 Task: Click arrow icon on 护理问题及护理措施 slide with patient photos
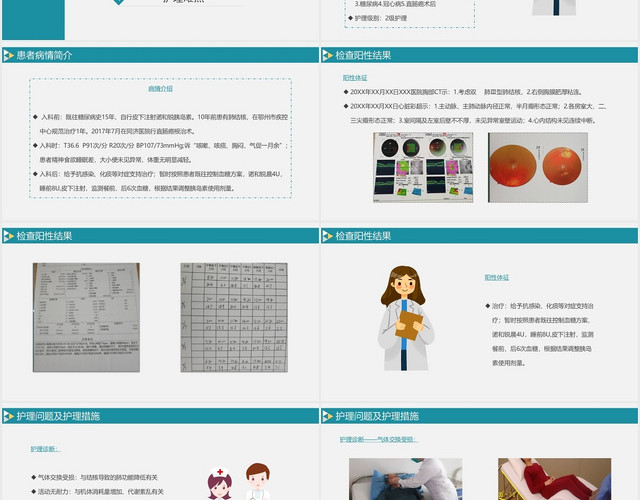pos(327,416)
